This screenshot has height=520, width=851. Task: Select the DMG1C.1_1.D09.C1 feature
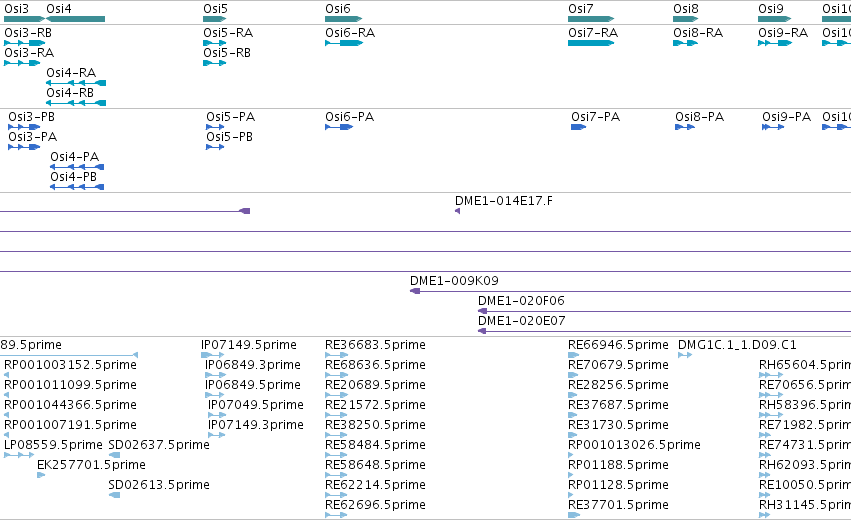pos(685,355)
